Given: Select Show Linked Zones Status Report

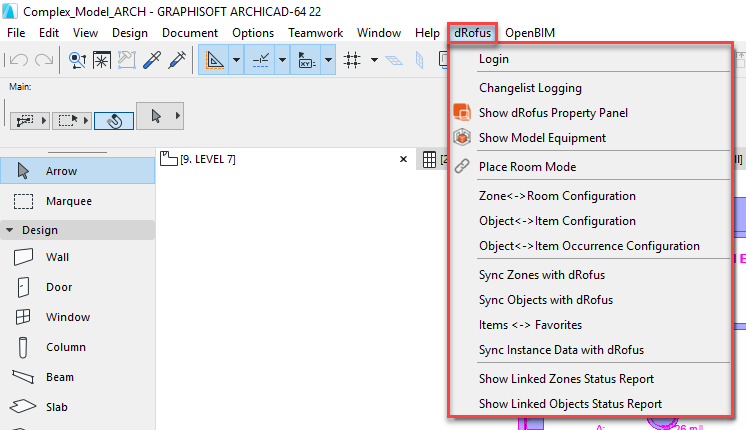Looking at the screenshot, I should [x=566, y=379].
